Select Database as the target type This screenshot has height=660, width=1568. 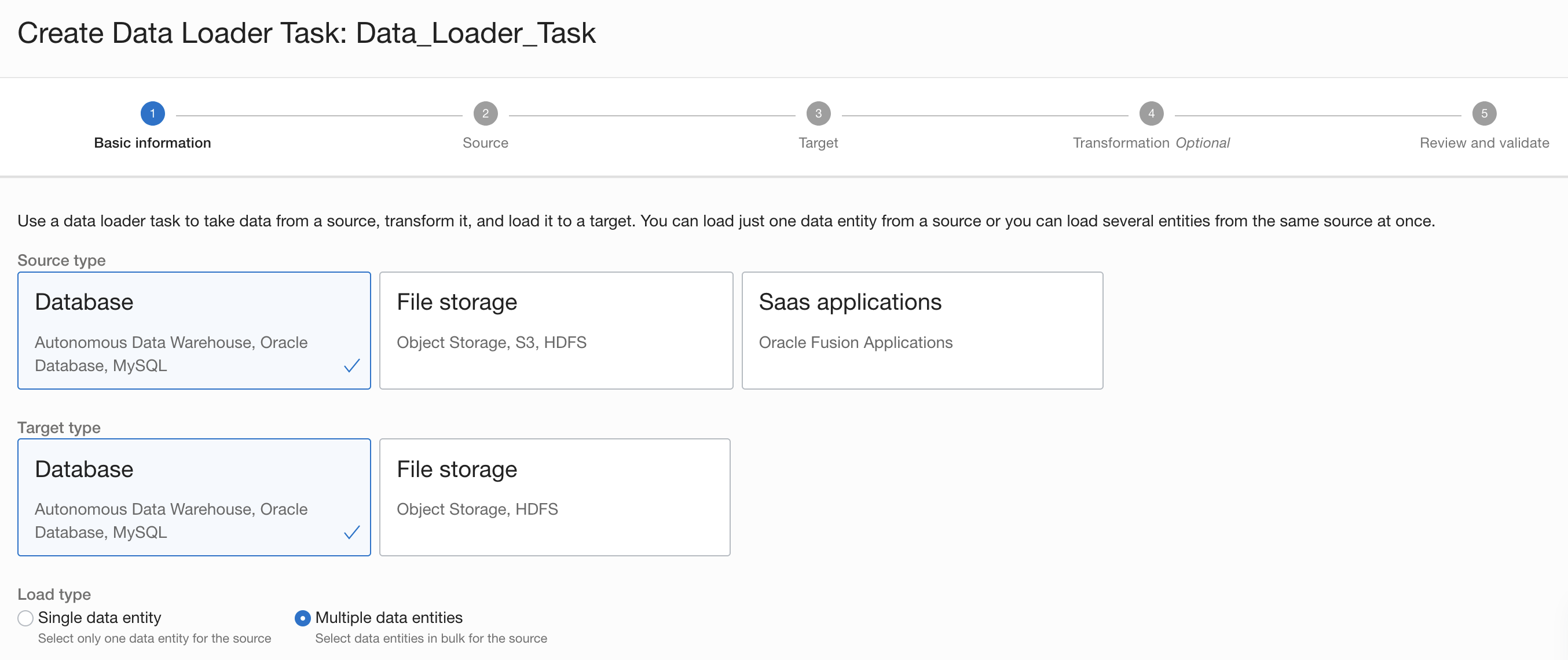coord(193,497)
